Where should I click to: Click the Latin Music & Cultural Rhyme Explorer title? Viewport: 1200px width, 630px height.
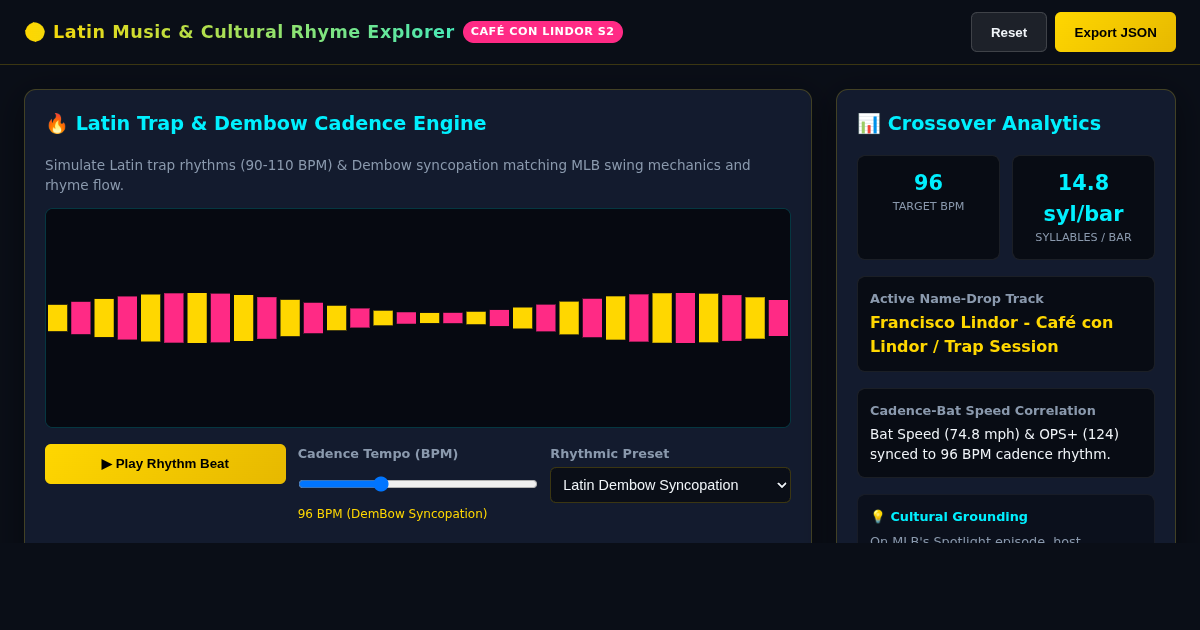click(x=254, y=32)
